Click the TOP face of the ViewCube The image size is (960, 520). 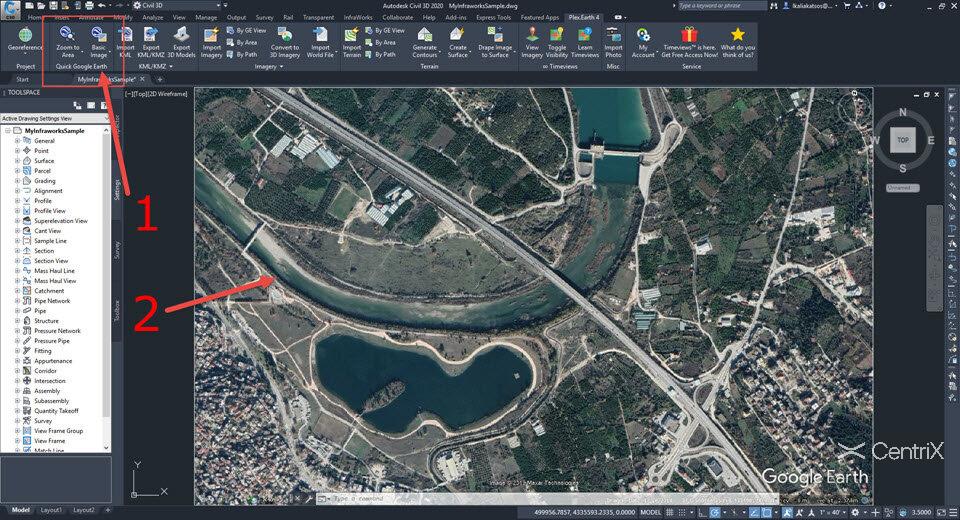click(x=902, y=141)
